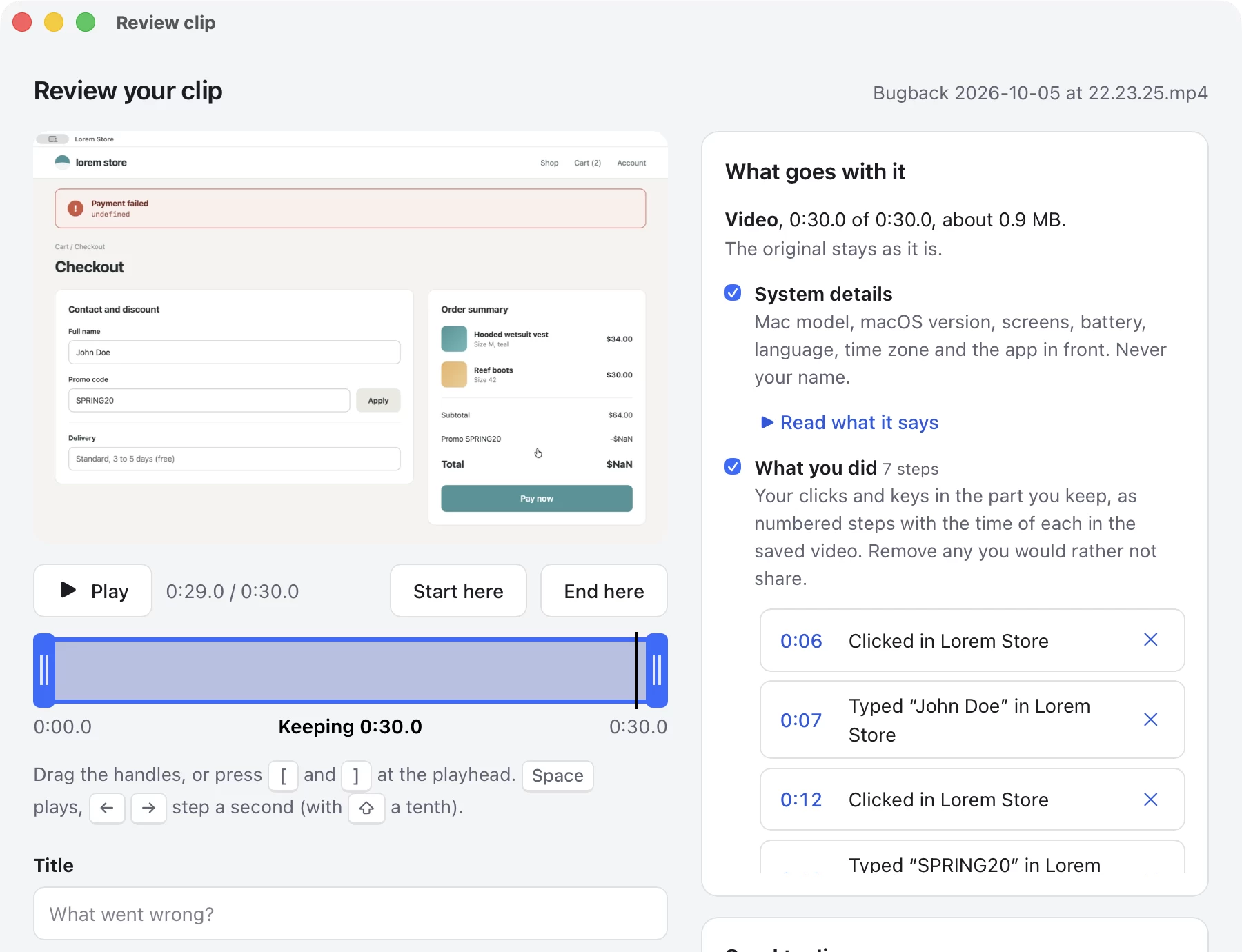Click the Play button
Image resolution: width=1242 pixels, height=952 pixels.
(93, 591)
